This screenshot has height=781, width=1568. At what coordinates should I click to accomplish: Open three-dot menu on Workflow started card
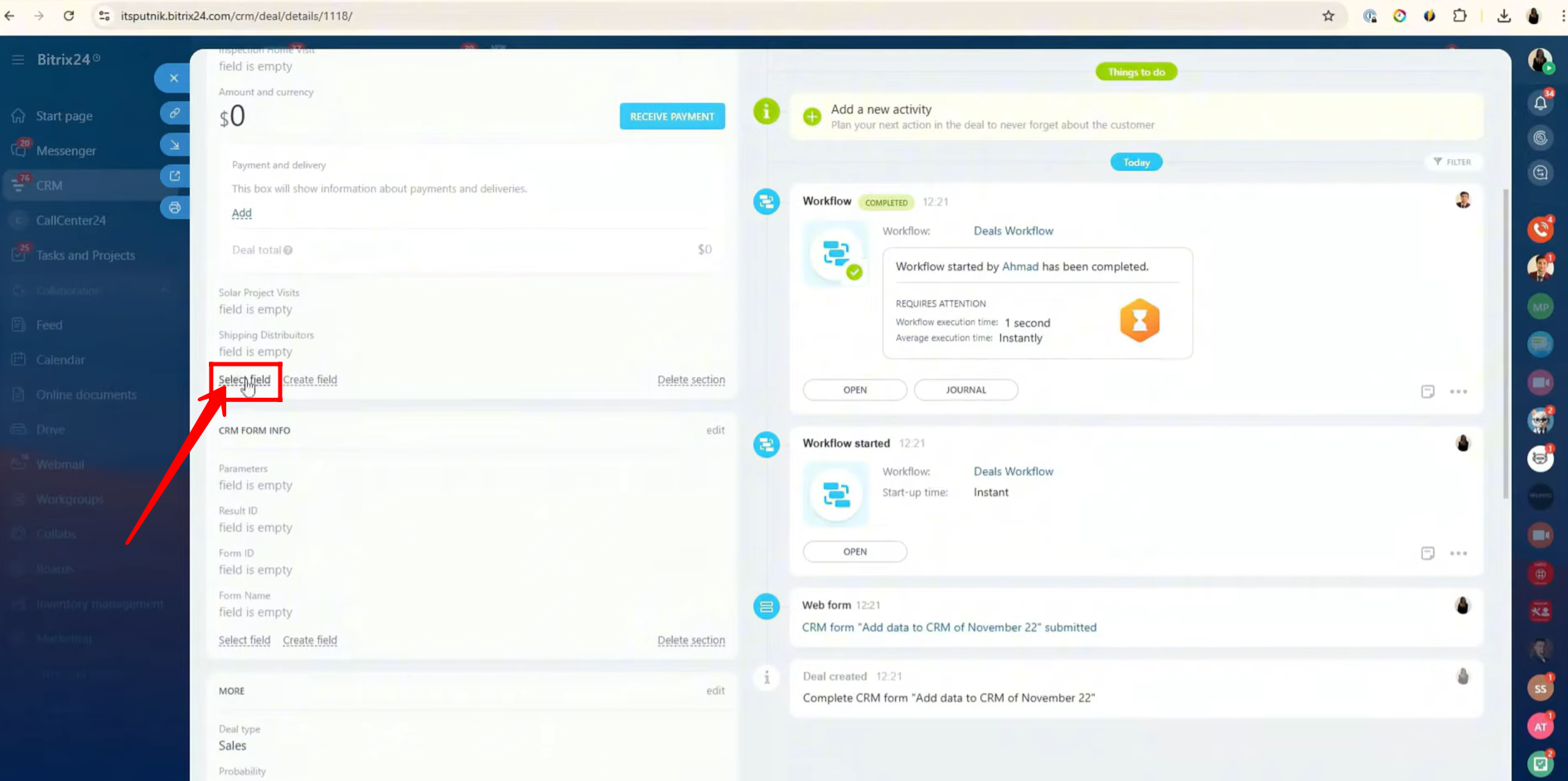[x=1459, y=553]
